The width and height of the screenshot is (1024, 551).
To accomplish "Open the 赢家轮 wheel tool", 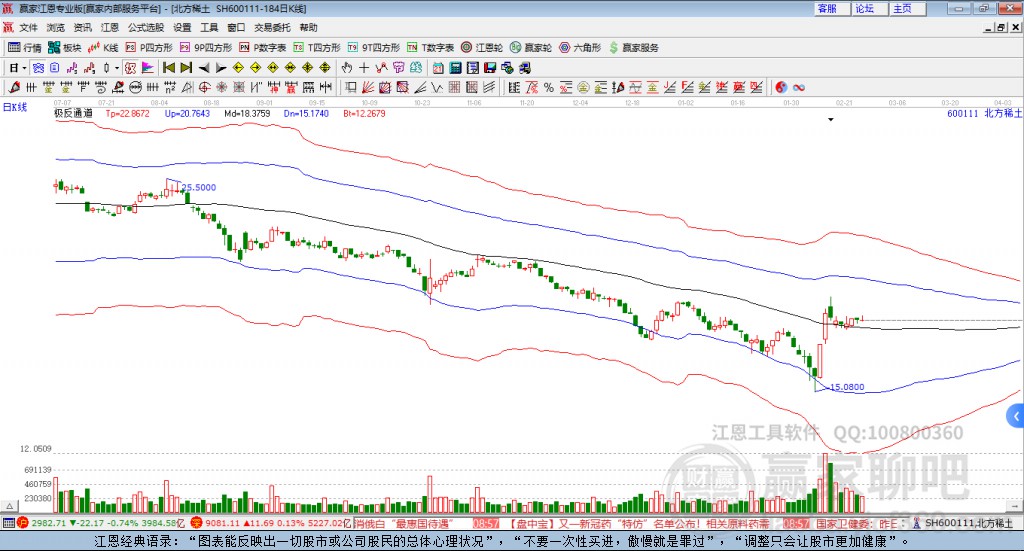I will pos(531,48).
